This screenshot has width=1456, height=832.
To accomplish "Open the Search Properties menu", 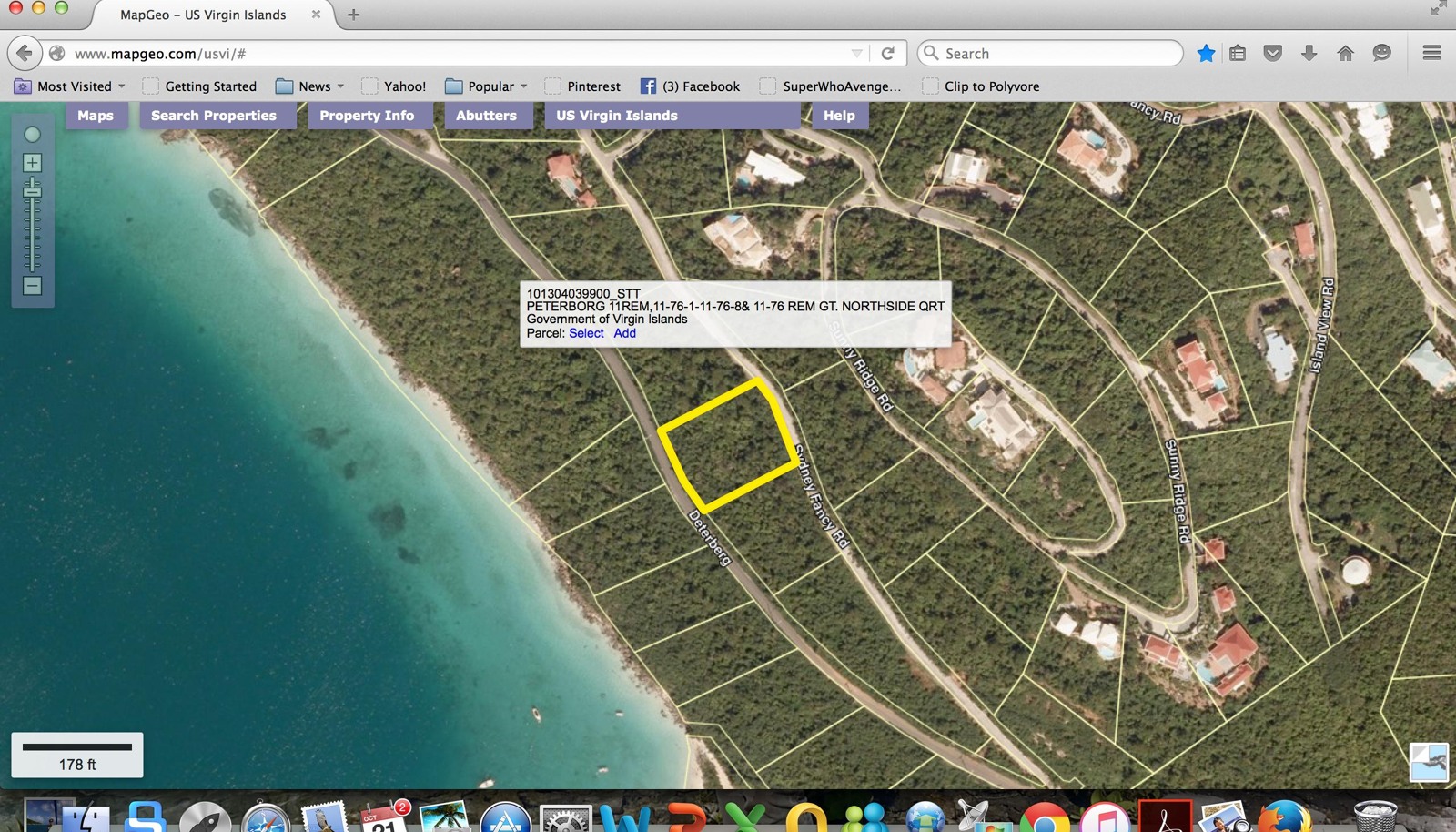I will (214, 116).
